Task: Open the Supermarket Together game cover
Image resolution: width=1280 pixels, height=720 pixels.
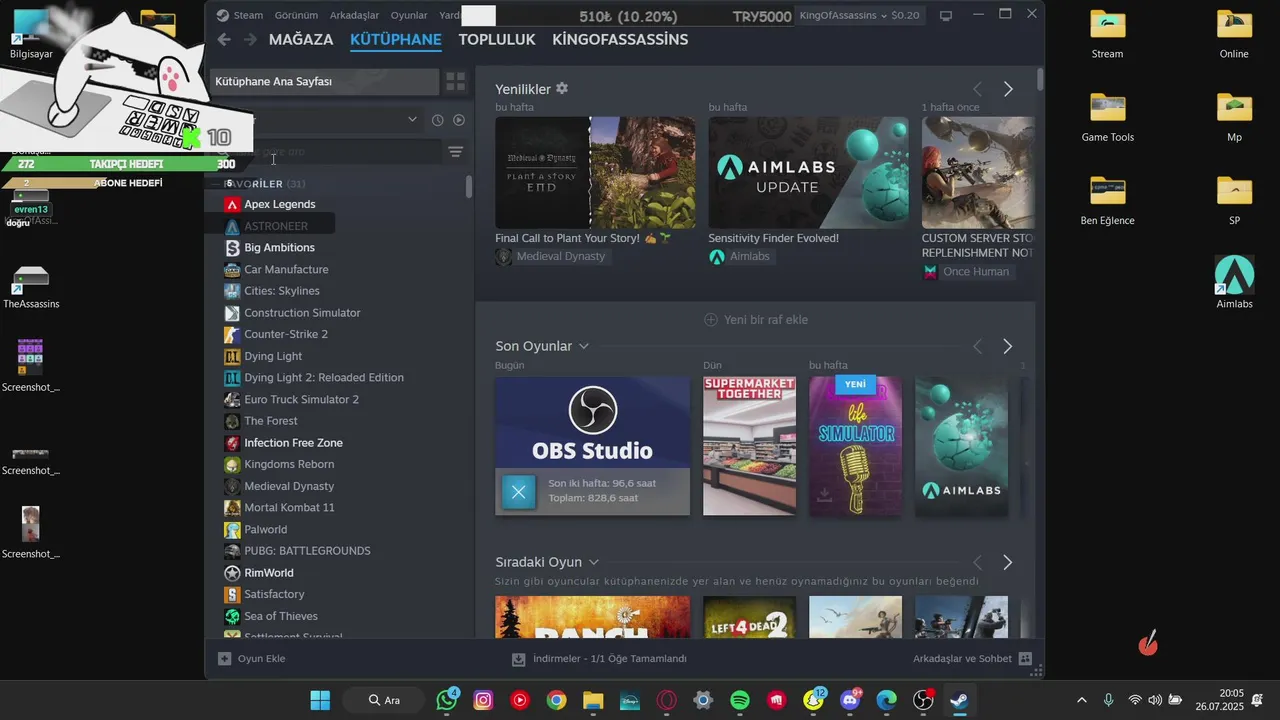Action: (x=749, y=446)
